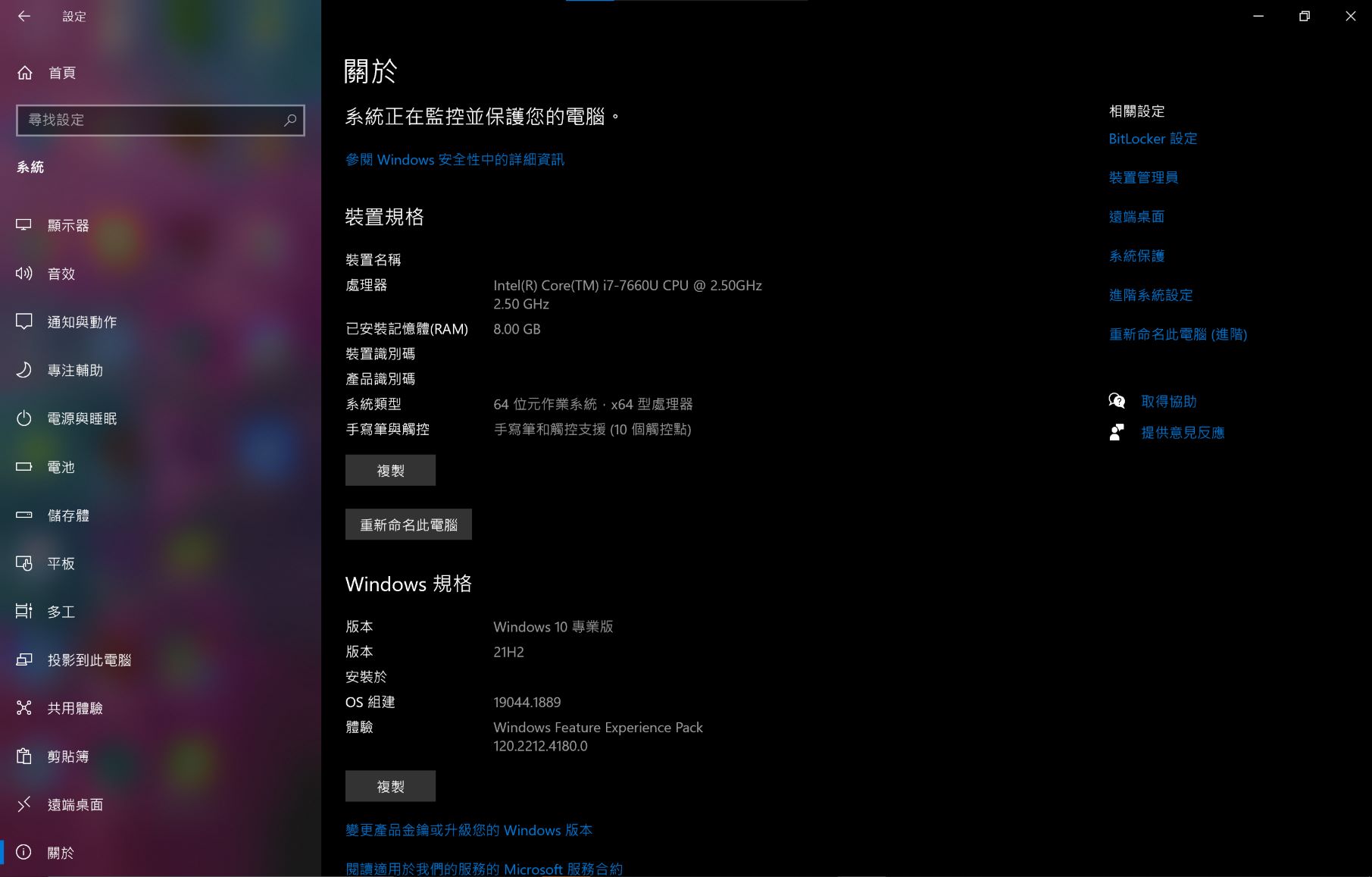Select 首頁 home label
The width and height of the screenshot is (1372, 877).
pyautogui.click(x=62, y=73)
